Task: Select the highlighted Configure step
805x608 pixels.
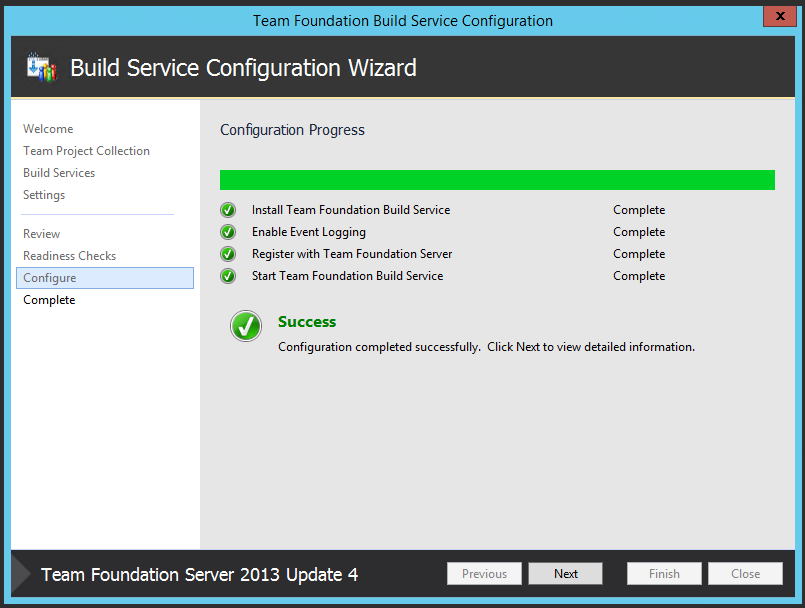Action: 105,278
